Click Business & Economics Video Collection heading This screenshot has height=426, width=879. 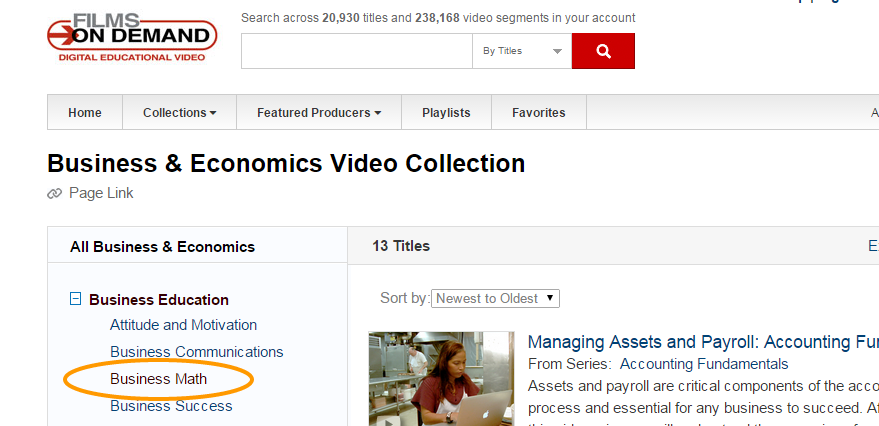[286, 164]
